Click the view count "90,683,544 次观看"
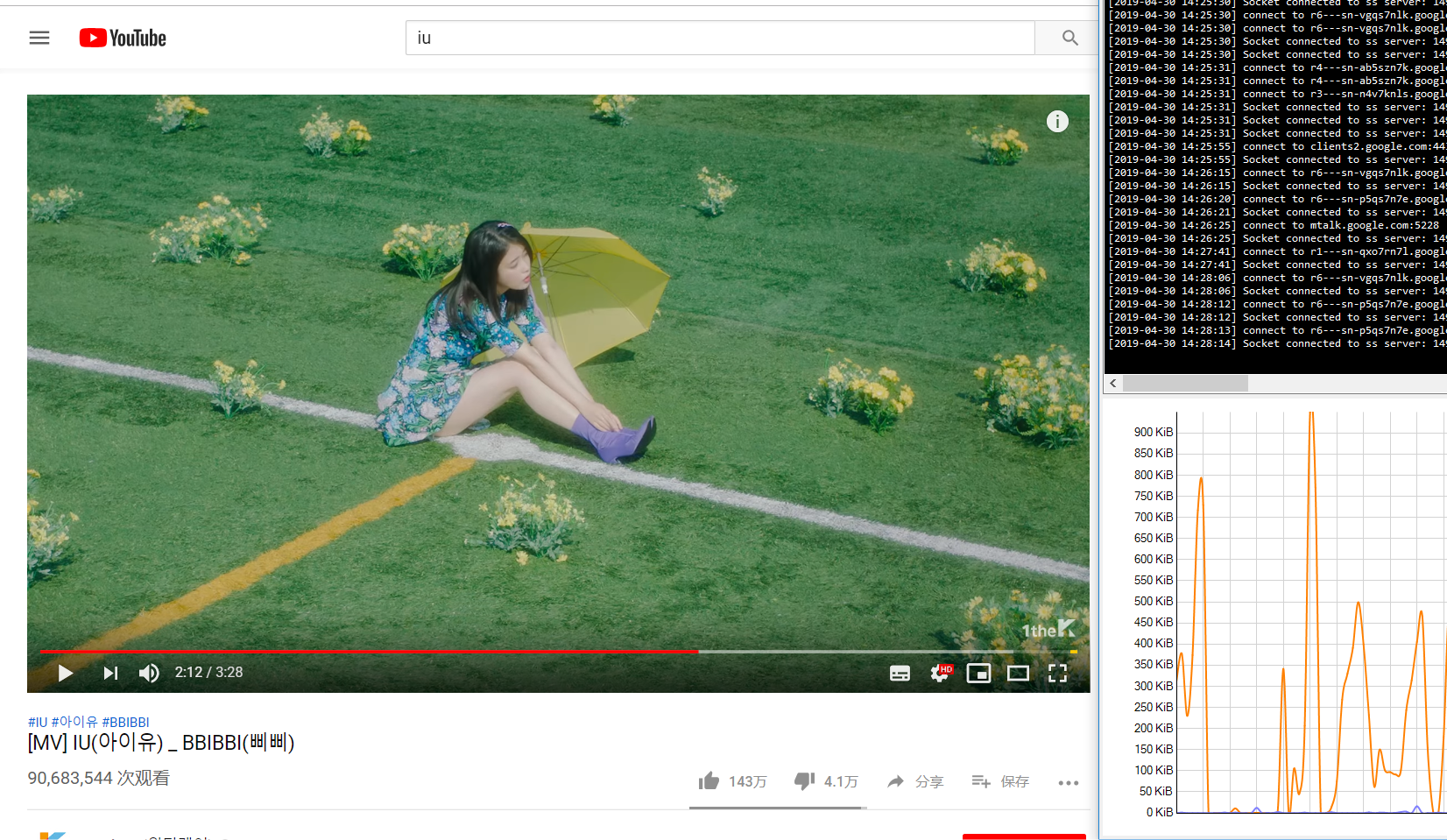This screenshot has height=840, width=1447. [99, 778]
